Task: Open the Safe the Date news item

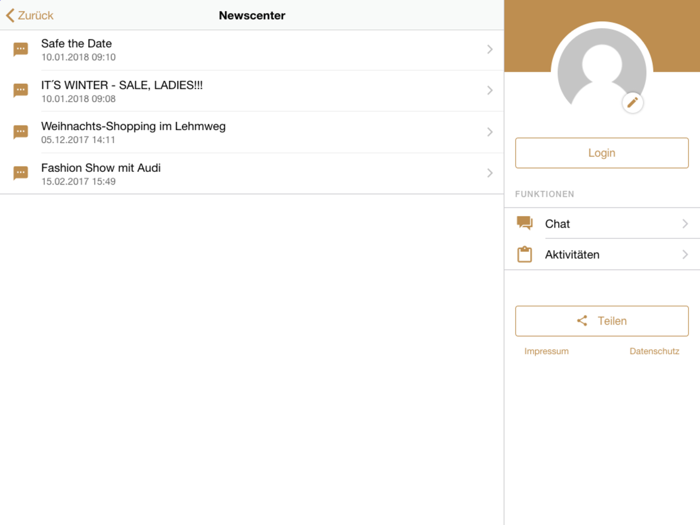Action: pyautogui.click(x=252, y=50)
